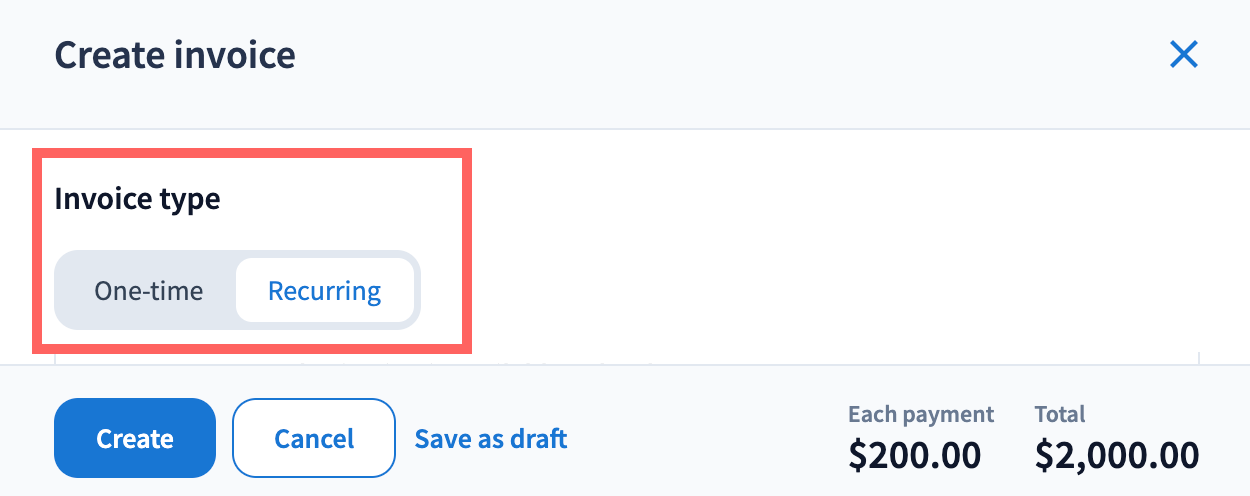Click the Total label
This screenshot has height=496, width=1250.
(x=1060, y=414)
